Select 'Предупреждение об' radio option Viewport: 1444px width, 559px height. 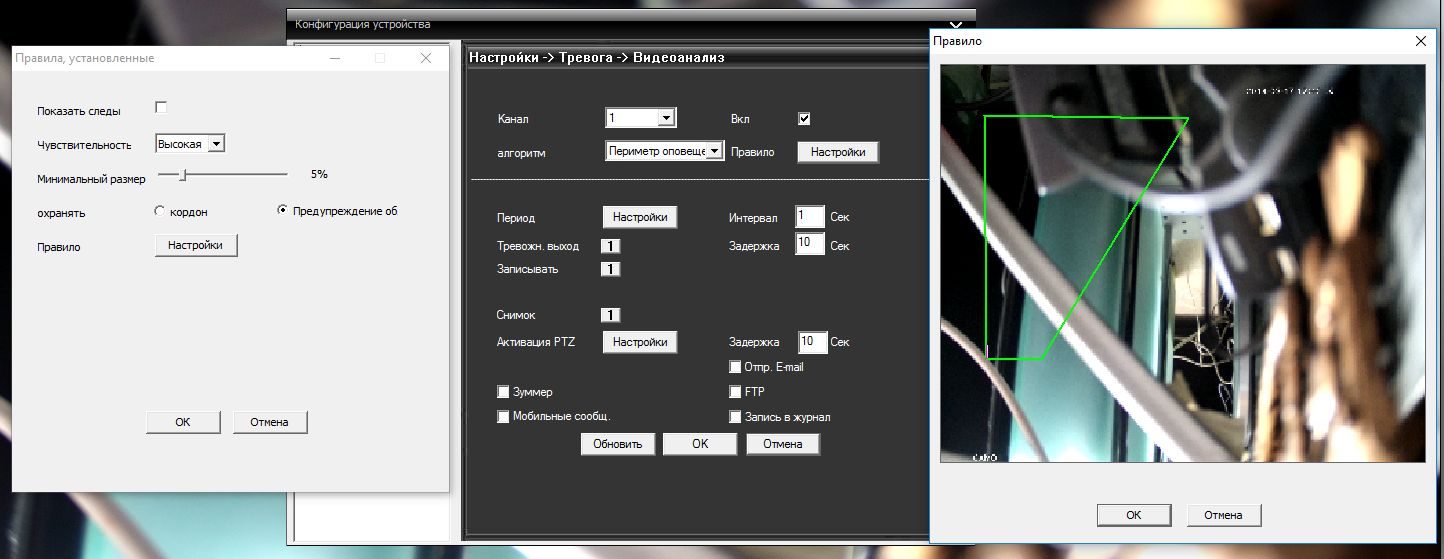tap(282, 210)
